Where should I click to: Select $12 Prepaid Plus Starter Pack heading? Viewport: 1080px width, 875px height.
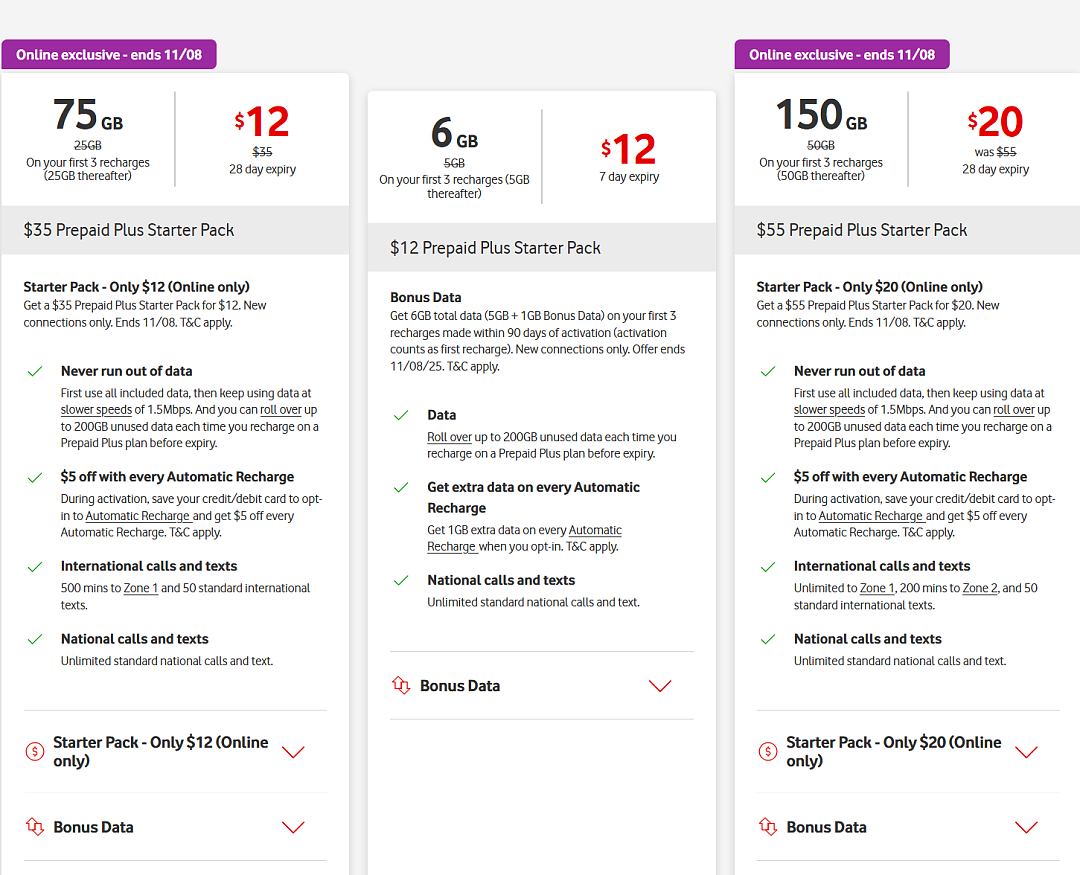tap(495, 248)
